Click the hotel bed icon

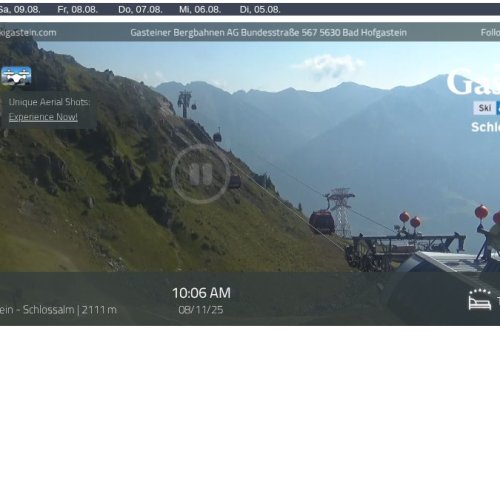coord(480,300)
